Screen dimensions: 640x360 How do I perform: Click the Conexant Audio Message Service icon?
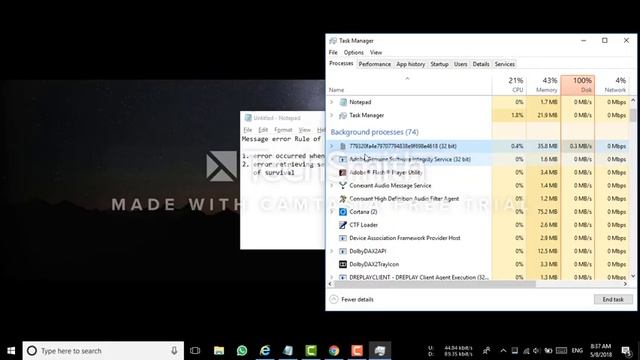[343, 185]
